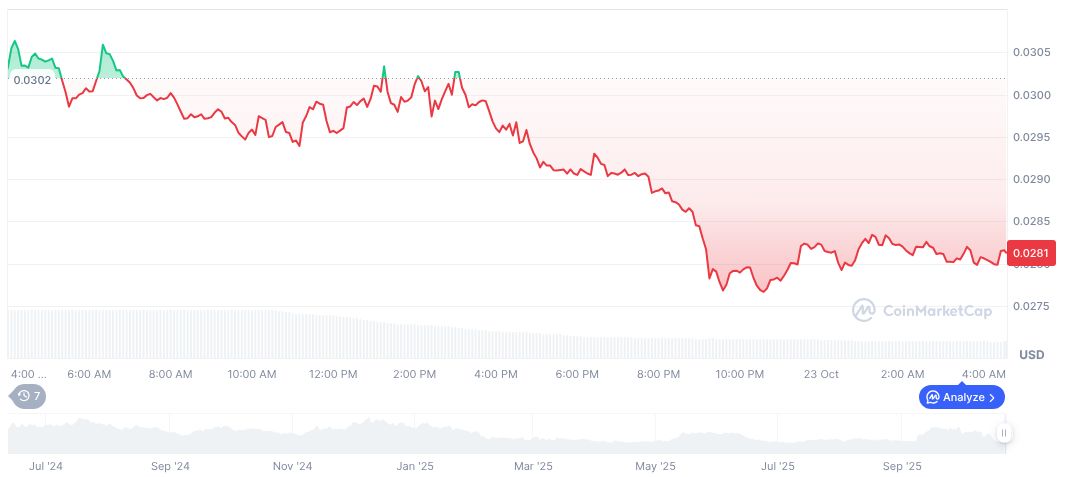Select Jan '25 in the range navigator
Viewport: 1072px width, 477px height.
click(415, 466)
